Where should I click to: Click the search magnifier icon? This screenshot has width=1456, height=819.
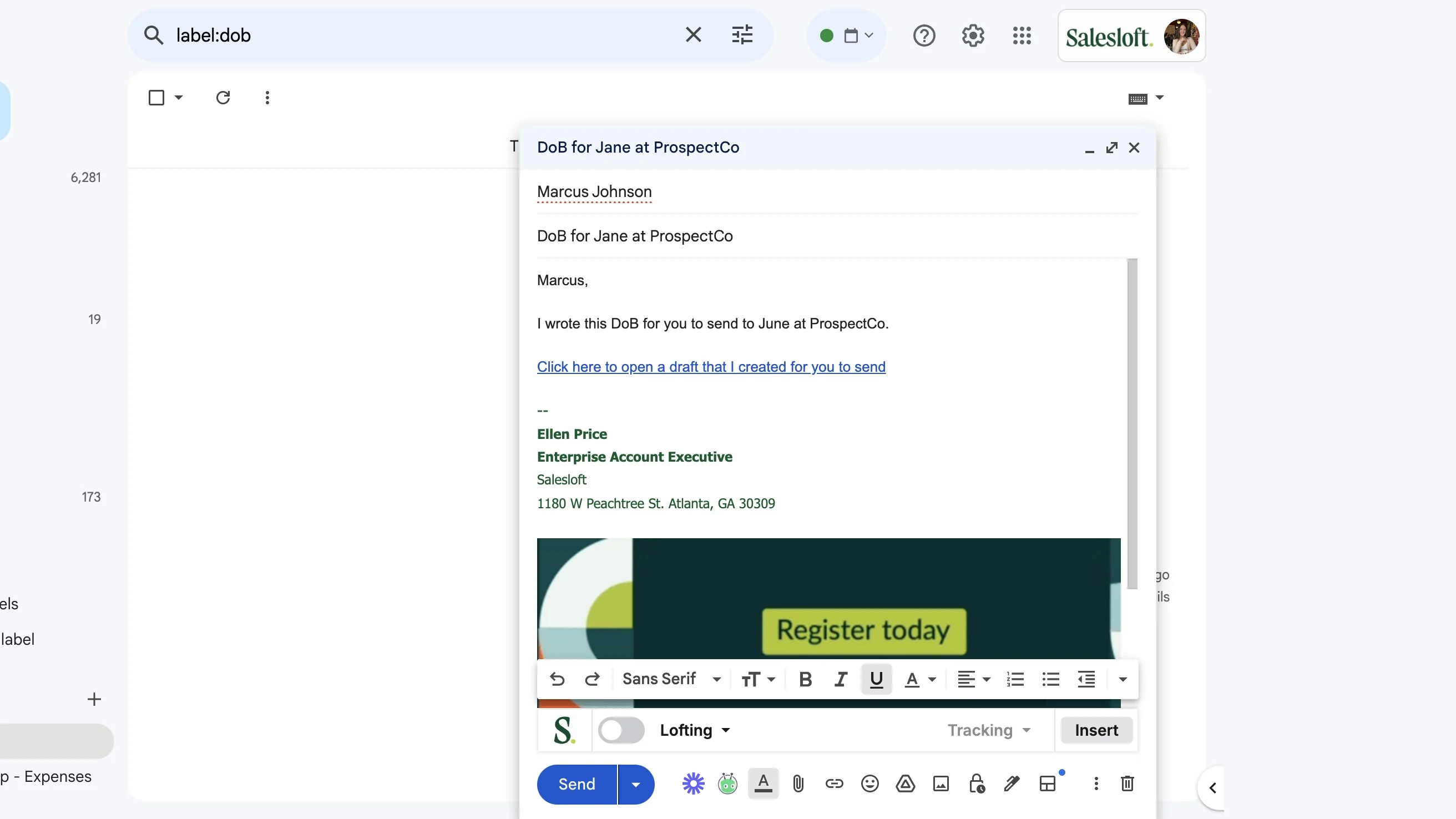click(153, 35)
